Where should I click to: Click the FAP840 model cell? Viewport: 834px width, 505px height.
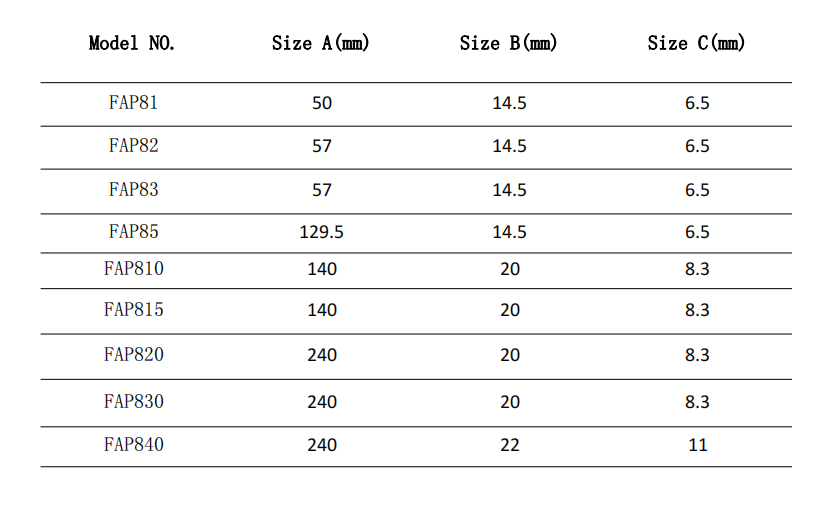coord(134,444)
